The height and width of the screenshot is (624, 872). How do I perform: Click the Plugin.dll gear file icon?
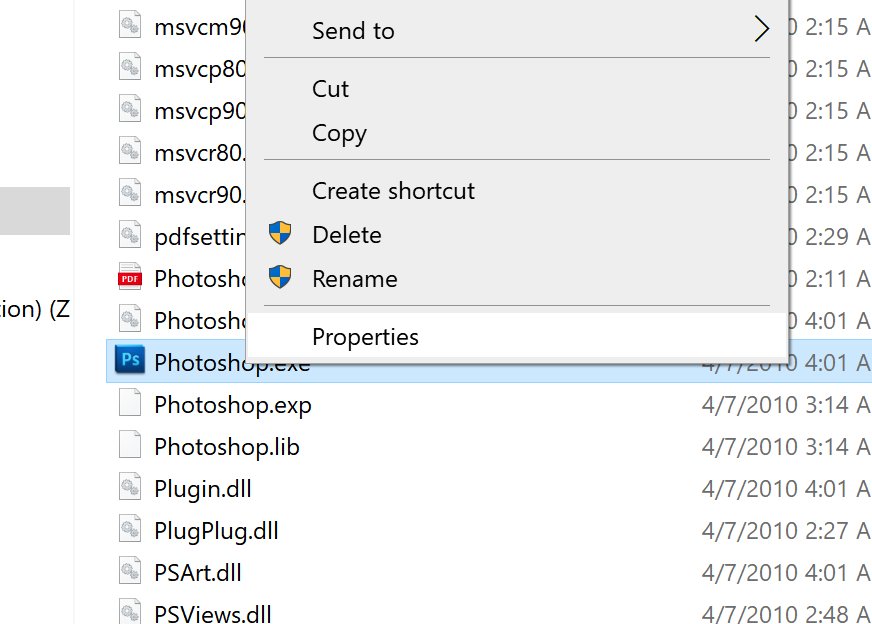pos(130,488)
